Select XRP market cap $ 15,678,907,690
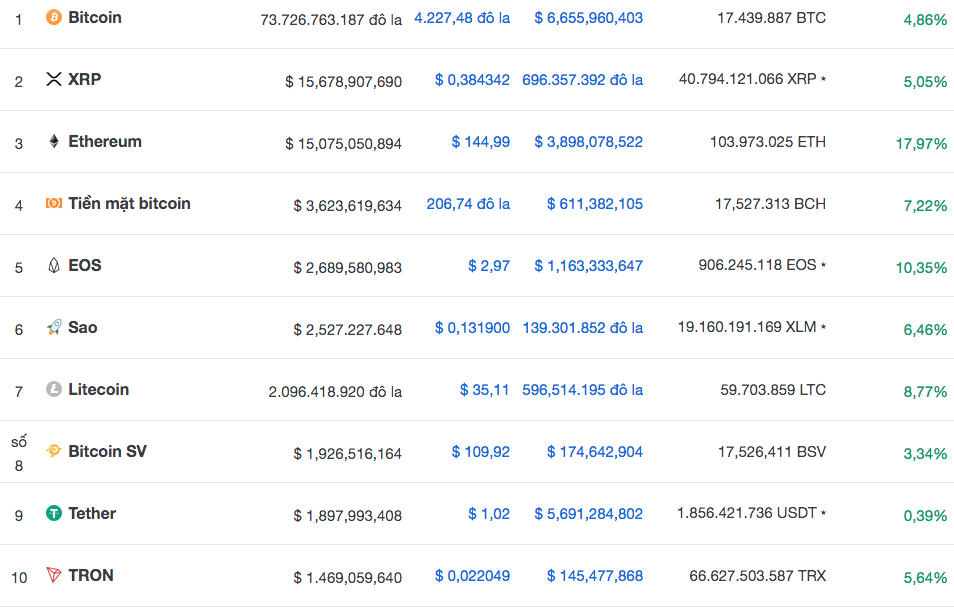This screenshot has width=954, height=609. tap(343, 82)
